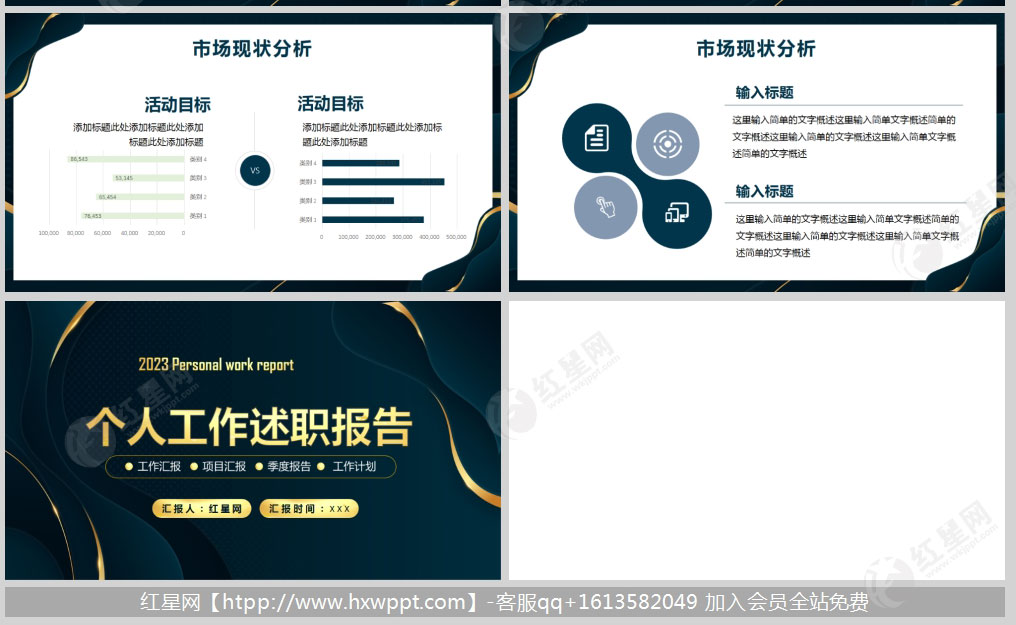The width and height of the screenshot is (1016, 625).
Task: Select the hand tap pointer icon
Action: pyautogui.click(x=606, y=207)
